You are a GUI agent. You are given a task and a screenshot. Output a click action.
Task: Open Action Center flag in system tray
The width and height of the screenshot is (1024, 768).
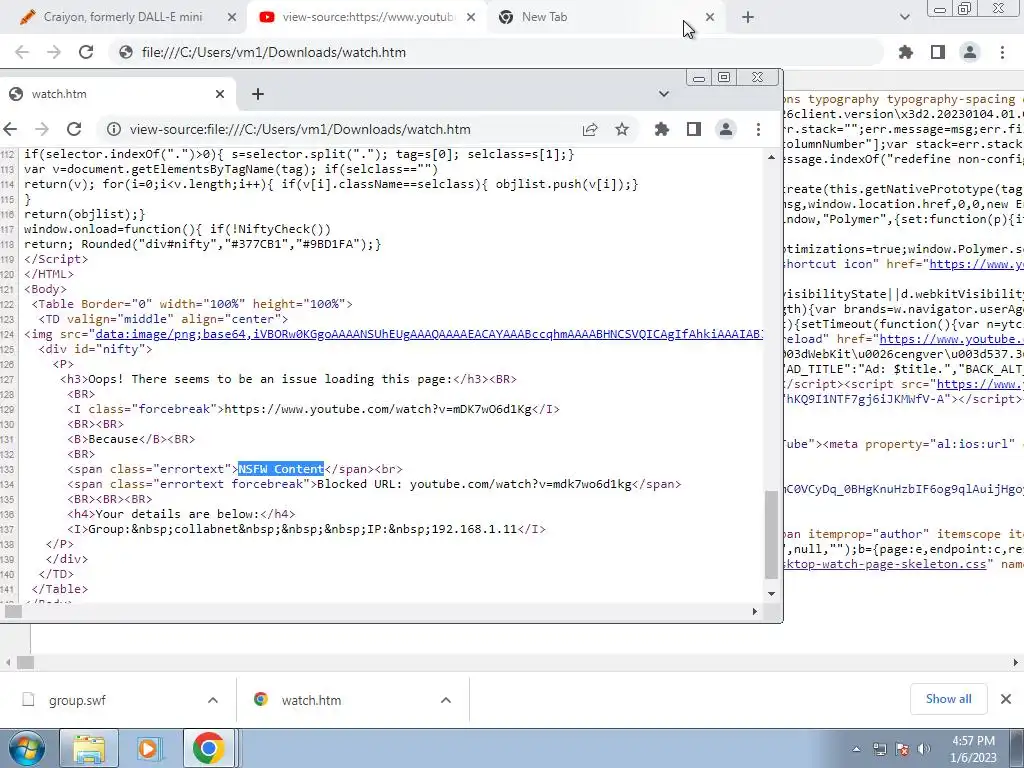pos(902,749)
